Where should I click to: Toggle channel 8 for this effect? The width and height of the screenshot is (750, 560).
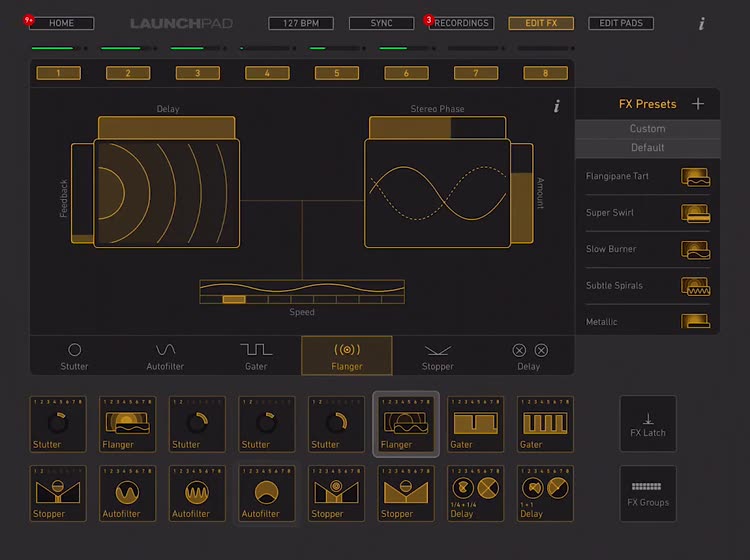click(x=545, y=73)
